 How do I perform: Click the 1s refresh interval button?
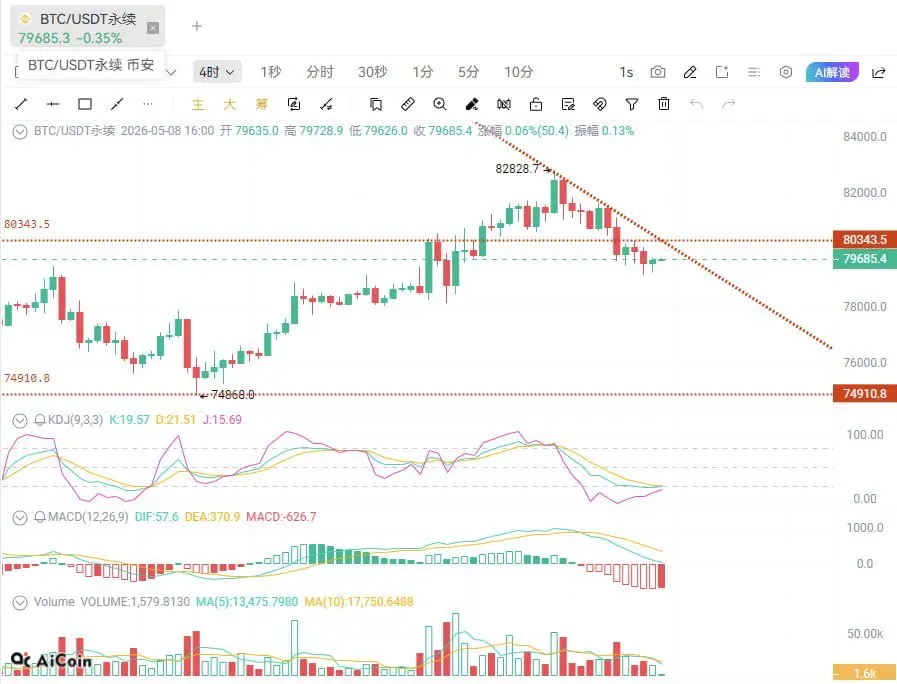[x=626, y=72]
